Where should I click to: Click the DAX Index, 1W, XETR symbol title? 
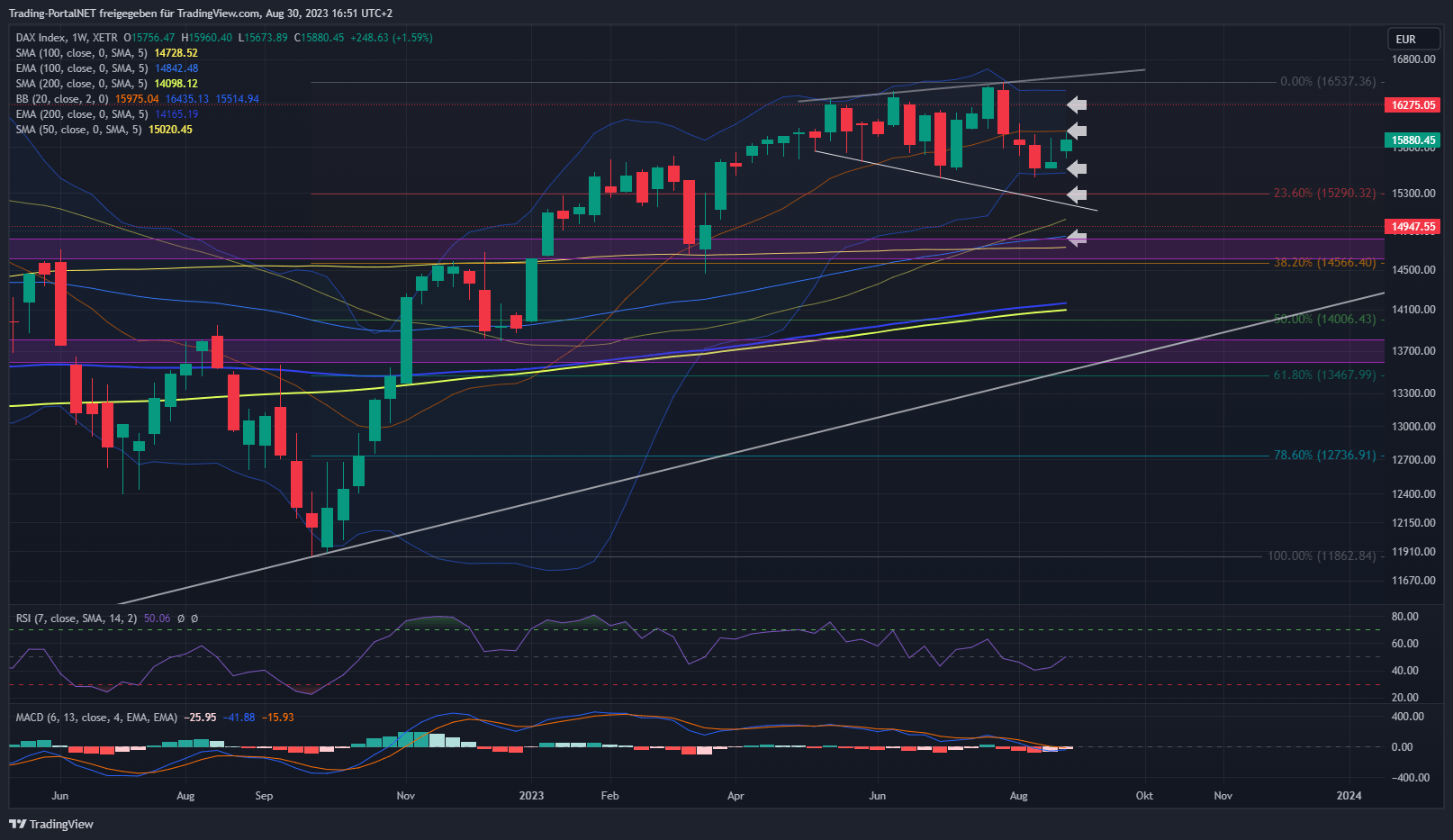[67, 38]
